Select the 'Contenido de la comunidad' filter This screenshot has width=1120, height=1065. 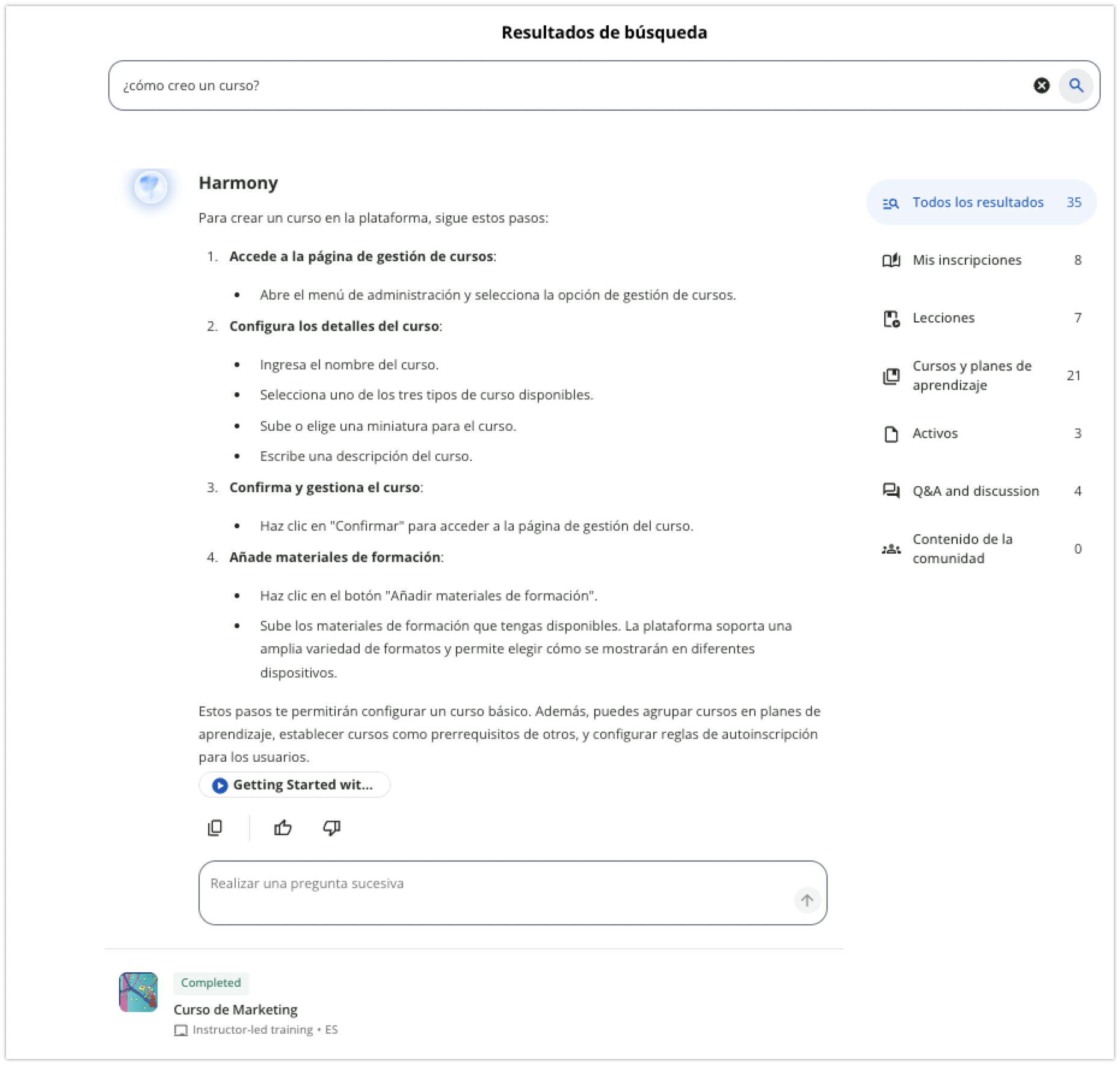tap(981, 549)
